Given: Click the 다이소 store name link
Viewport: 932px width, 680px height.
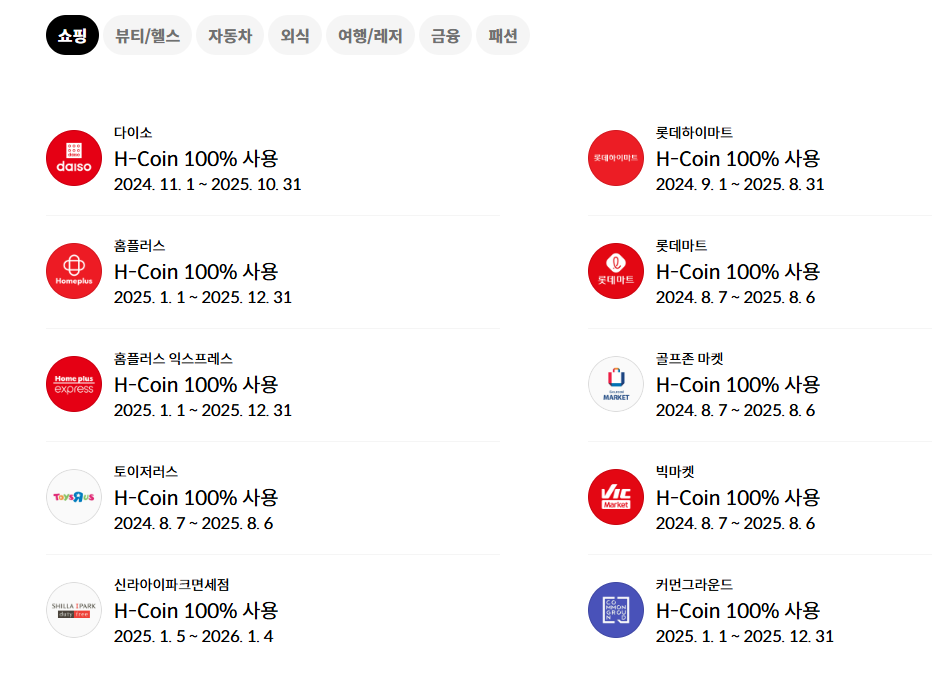Looking at the screenshot, I should click(133, 133).
